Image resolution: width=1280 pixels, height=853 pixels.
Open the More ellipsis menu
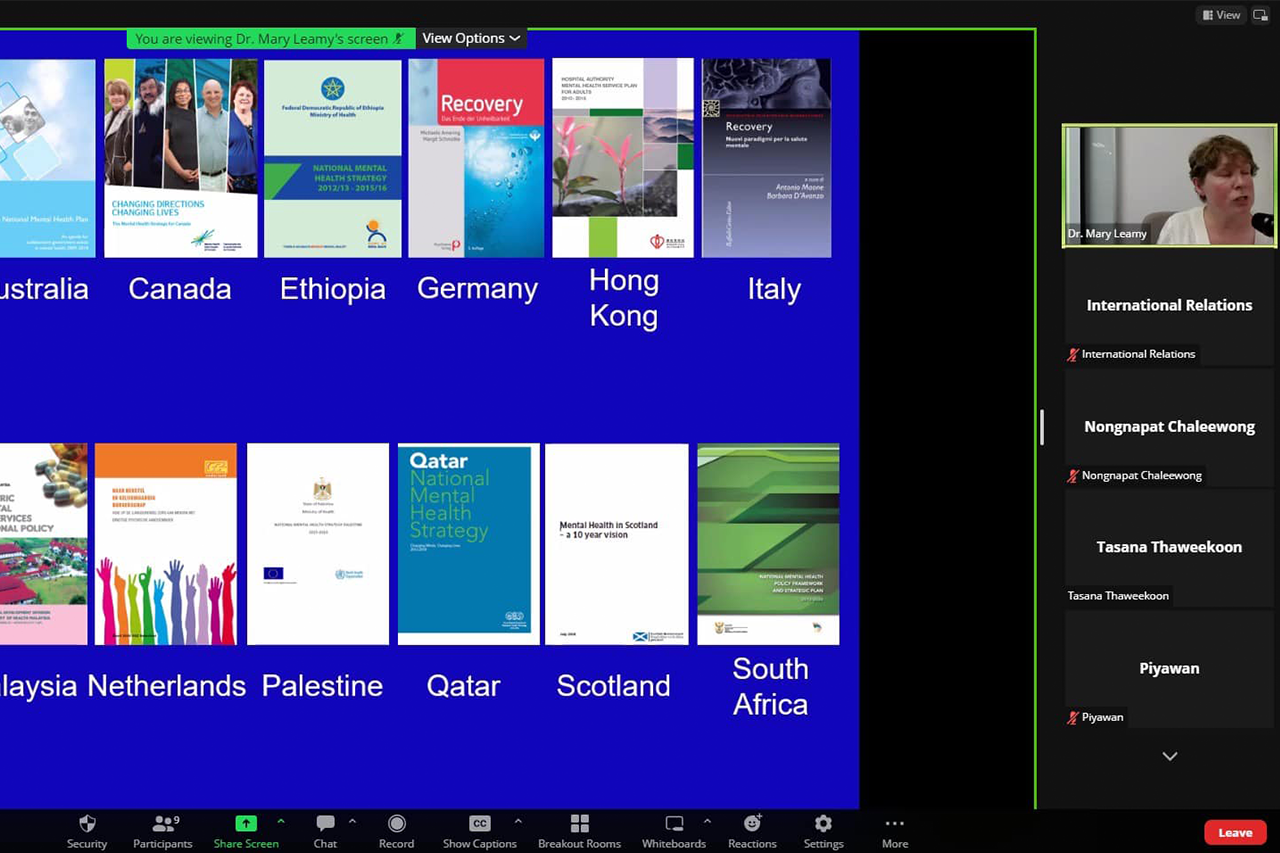click(895, 823)
